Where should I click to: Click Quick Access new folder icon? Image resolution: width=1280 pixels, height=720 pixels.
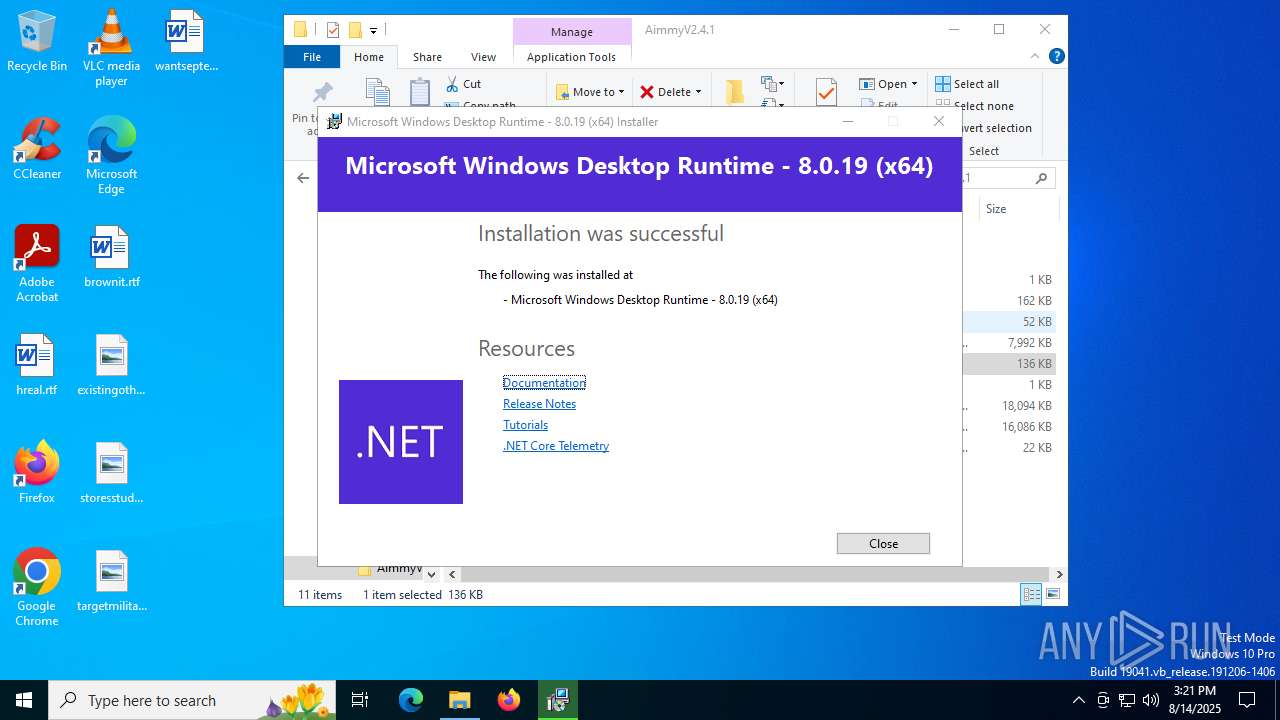tap(354, 30)
